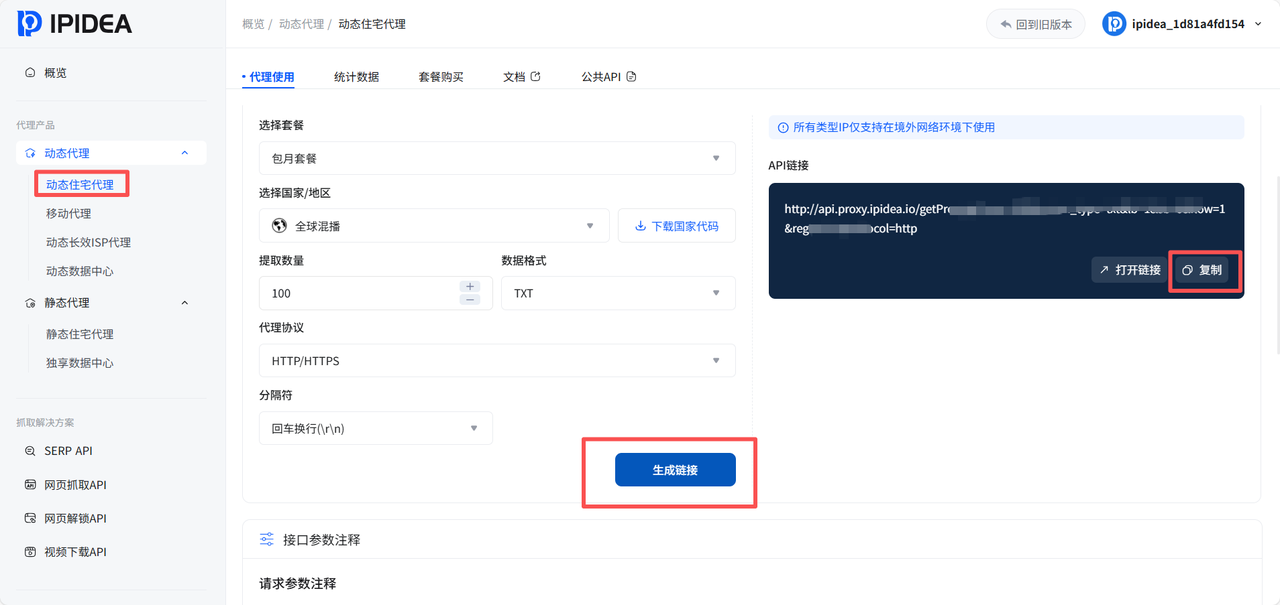Select 动态住宅代理 in the sidebar
Screen dimensions: 1280x605
80,184
